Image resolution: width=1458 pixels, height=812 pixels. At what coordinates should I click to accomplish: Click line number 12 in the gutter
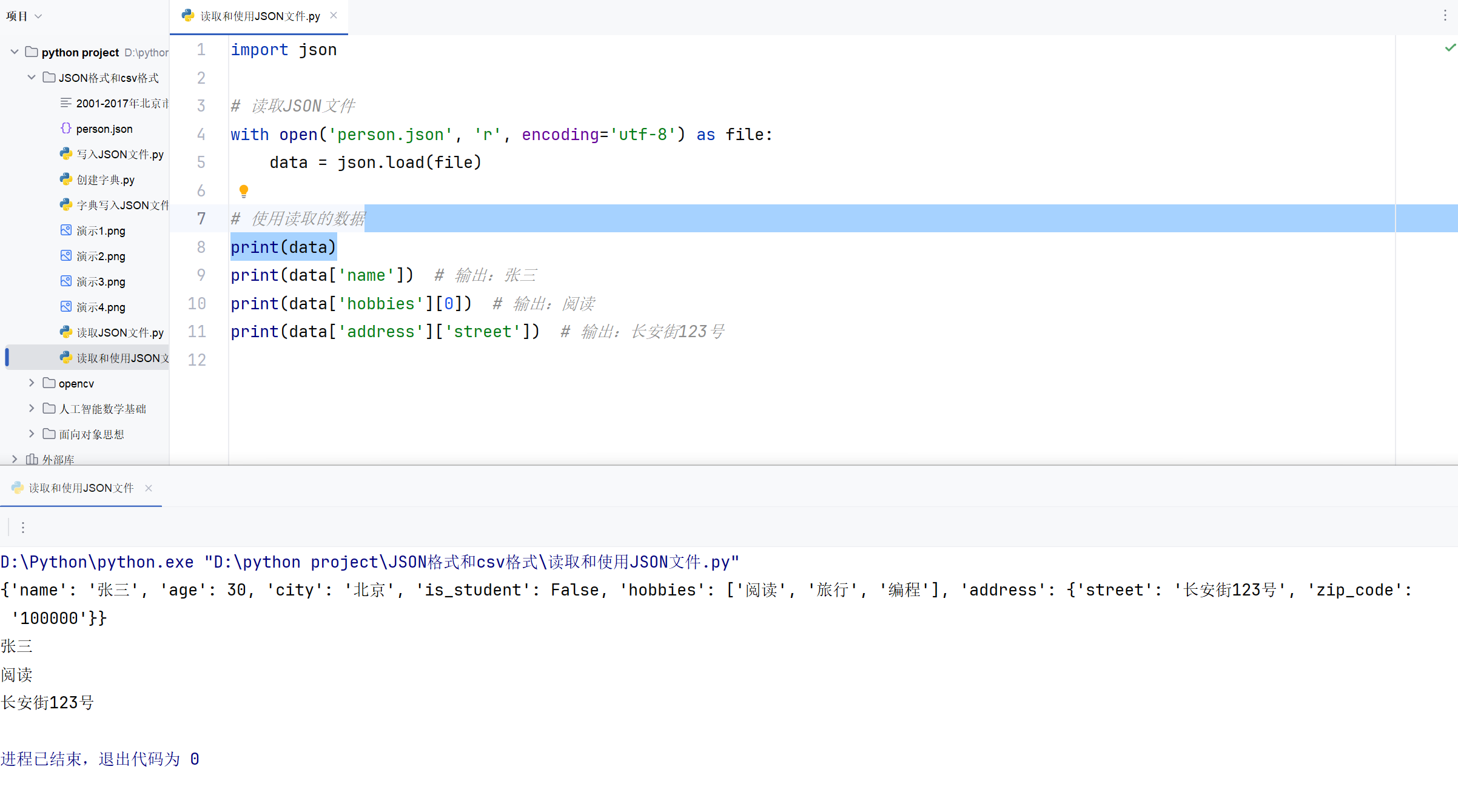click(x=197, y=360)
